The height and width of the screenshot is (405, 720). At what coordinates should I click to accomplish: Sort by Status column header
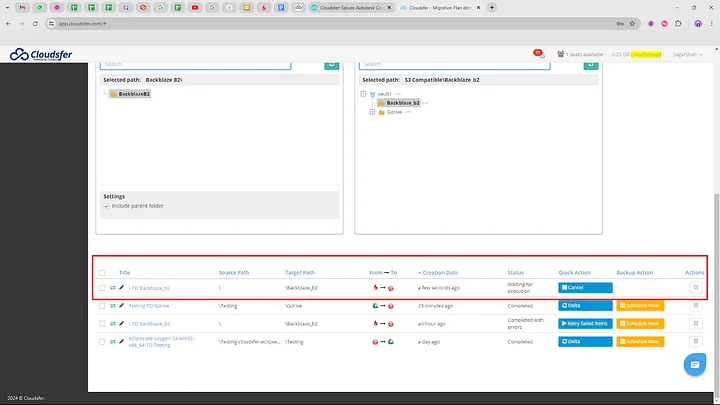click(x=516, y=272)
